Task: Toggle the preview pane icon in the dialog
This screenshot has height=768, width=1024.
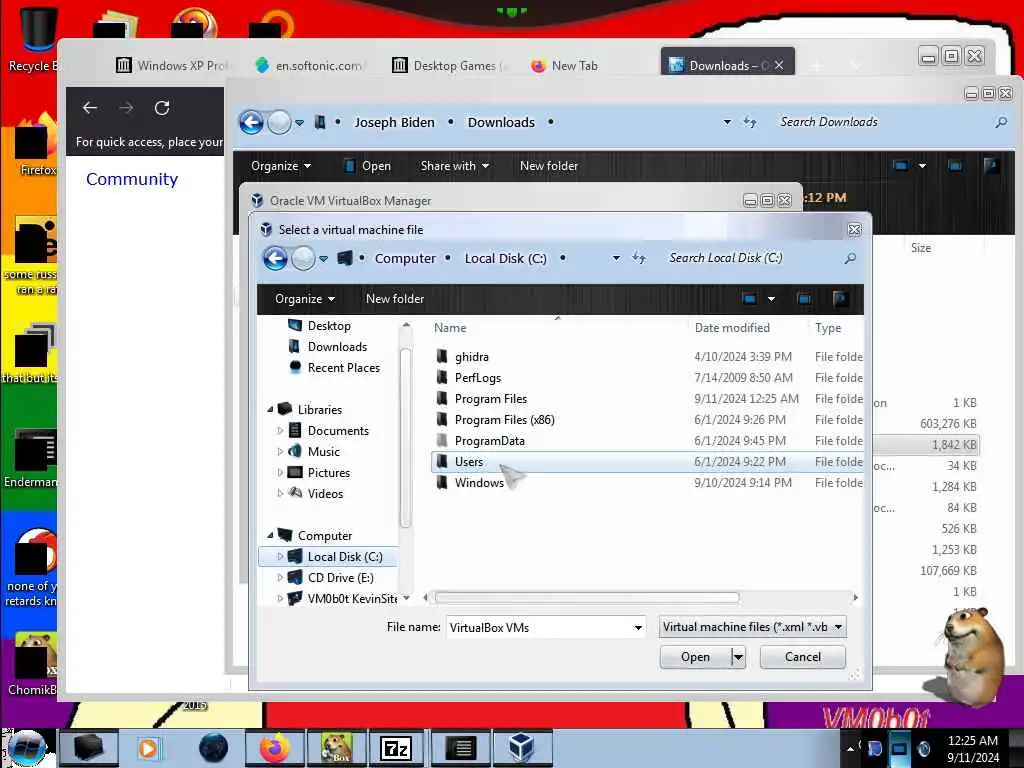Action: click(804, 299)
